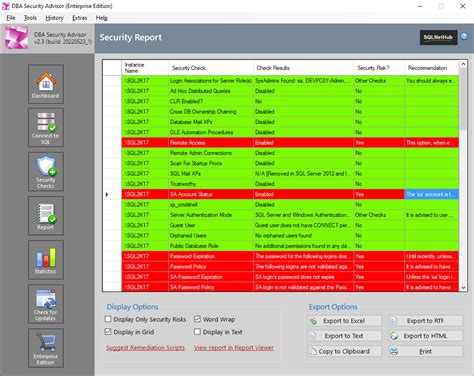474x376 pixels.
Task: Select OLE Automation Procedures cell
Action: [x=211, y=132]
